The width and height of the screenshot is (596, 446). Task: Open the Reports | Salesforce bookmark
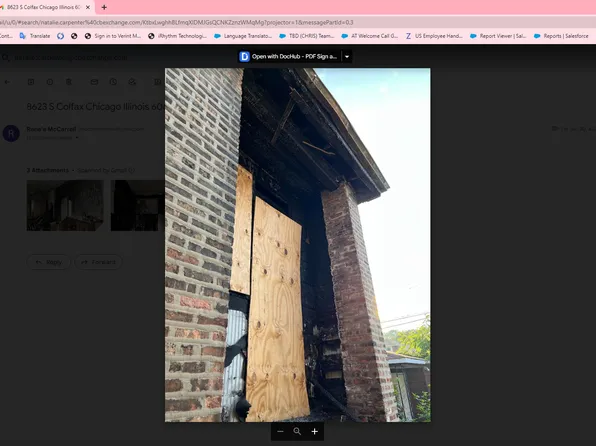pos(561,36)
